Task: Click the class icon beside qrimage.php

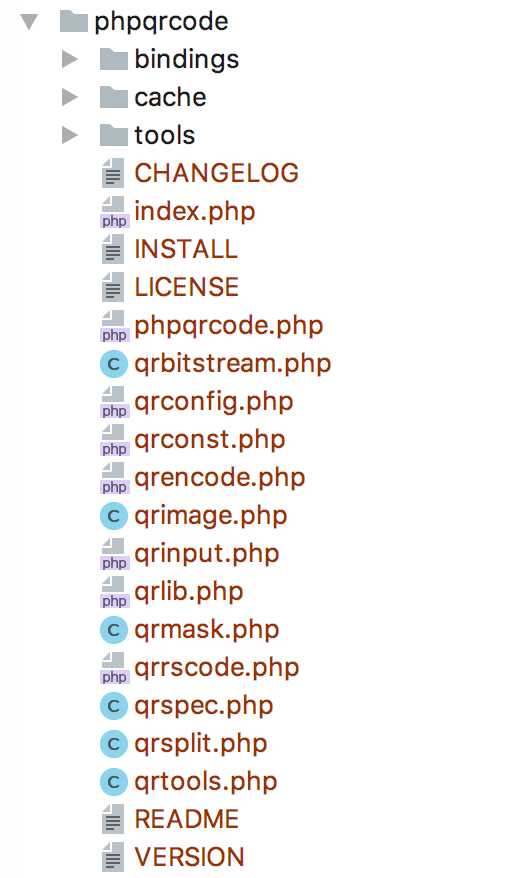Action: click(x=114, y=516)
